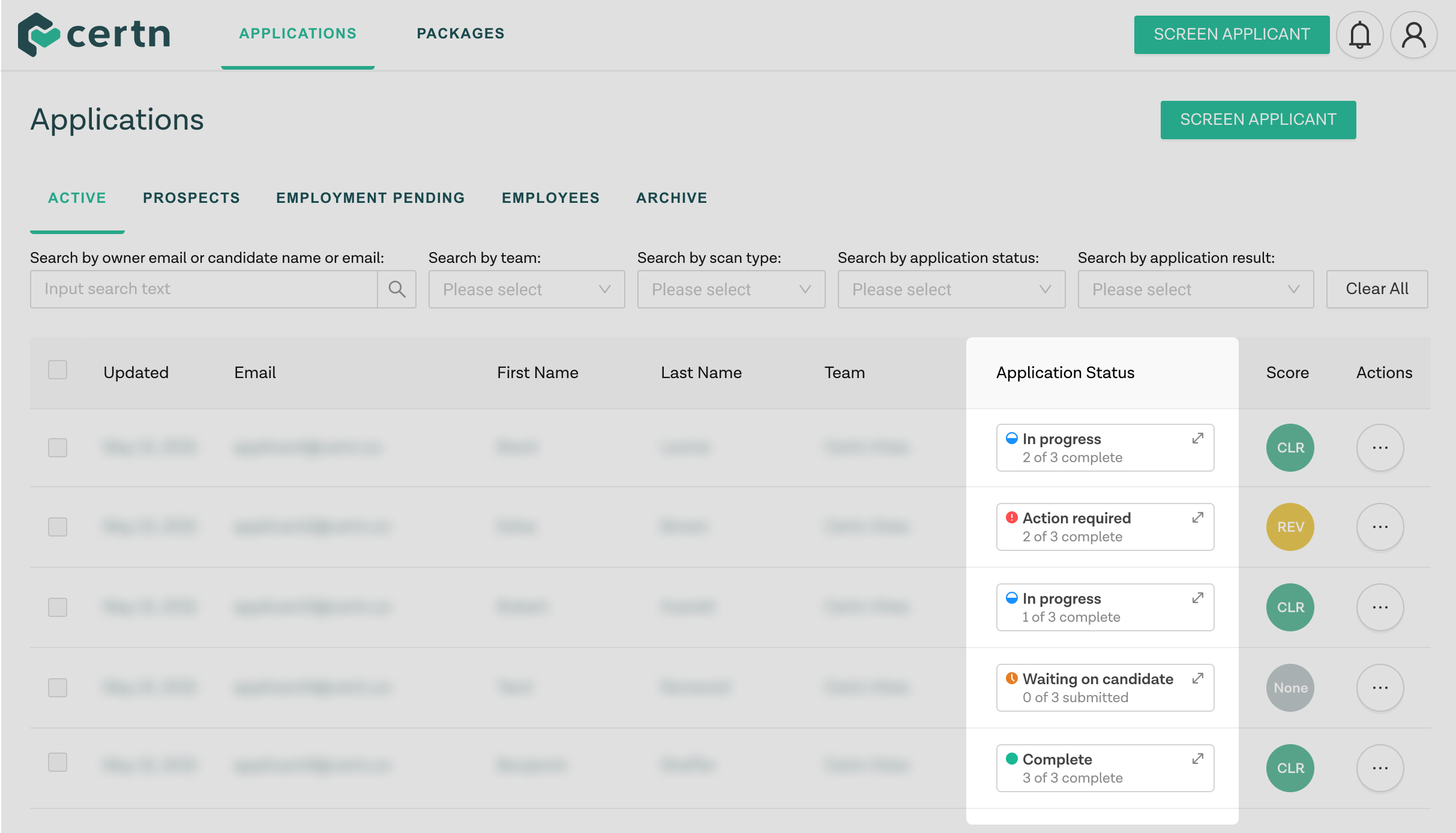Focus the Input search text field
The height and width of the screenshot is (833, 1456).
[204, 289]
